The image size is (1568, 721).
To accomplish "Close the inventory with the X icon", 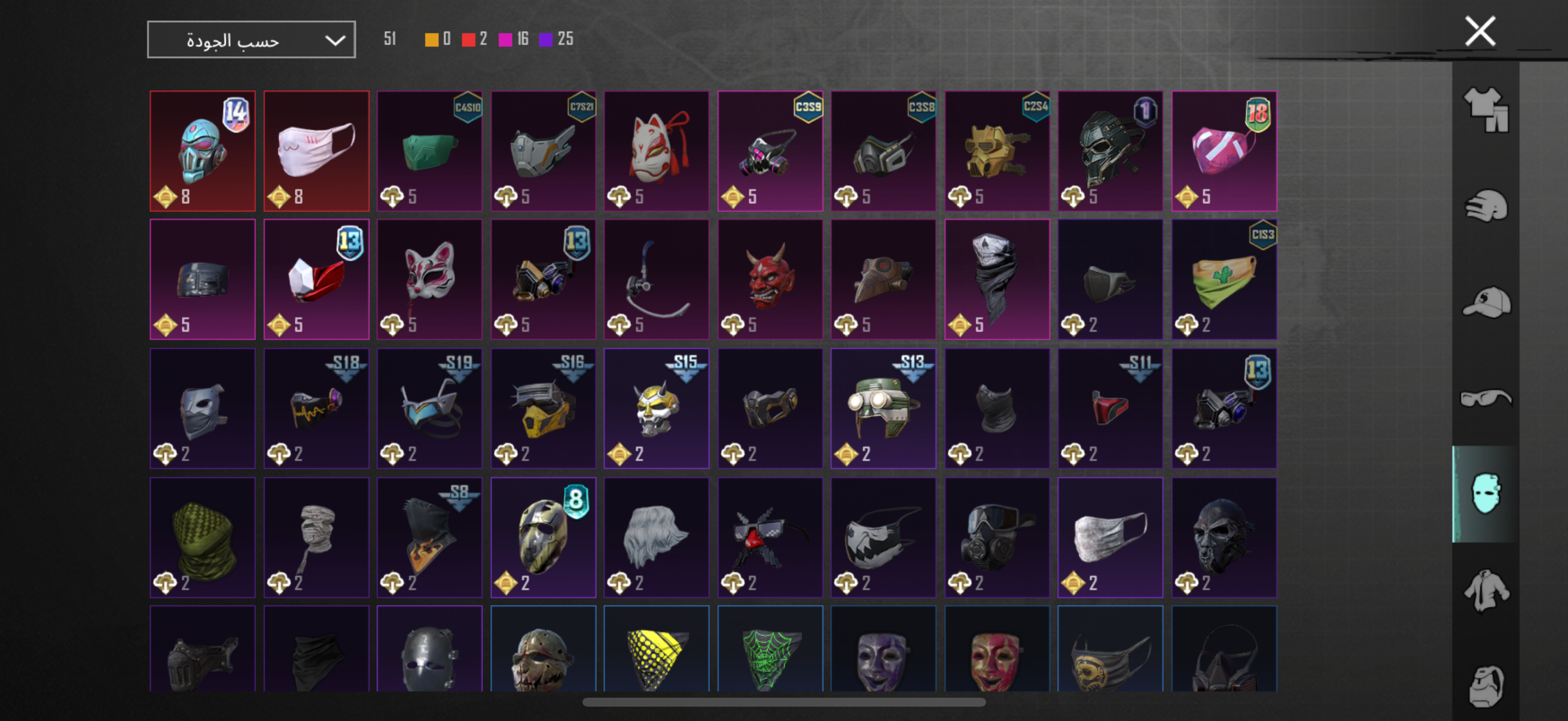I will (1479, 32).
